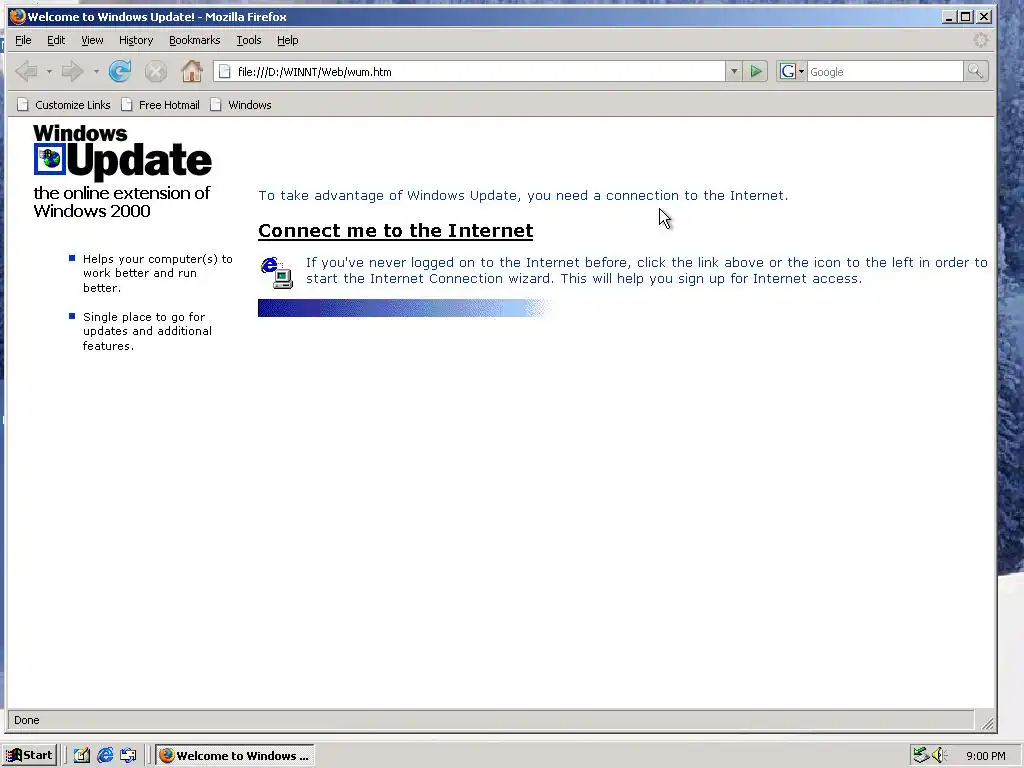
Task: Click the first Quick Launch taskbar icon
Action: 82,756
